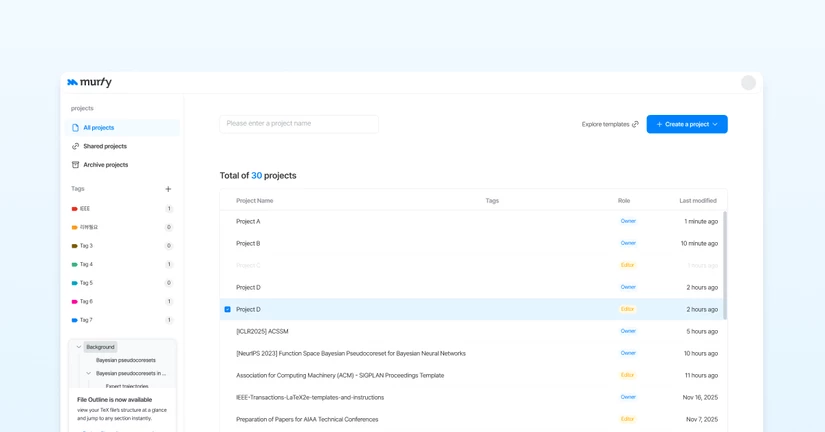
Task: Open Explore templates link
Action: pyautogui.click(x=610, y=124)
